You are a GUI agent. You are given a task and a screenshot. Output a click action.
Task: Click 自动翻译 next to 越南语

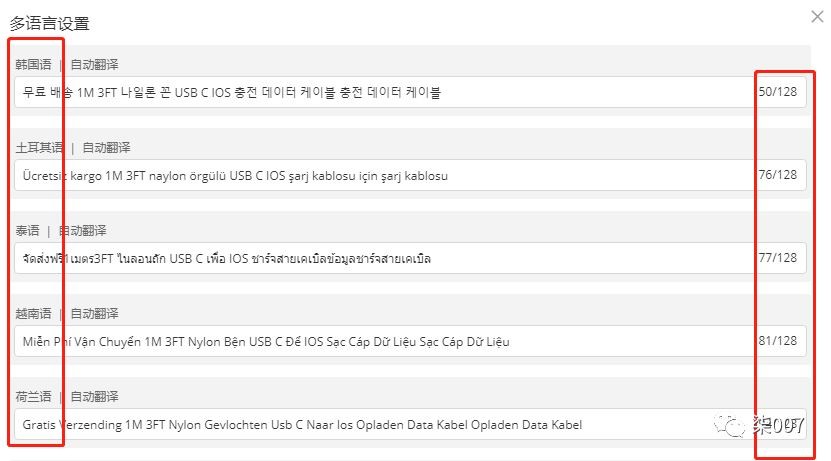click(94, 314)
